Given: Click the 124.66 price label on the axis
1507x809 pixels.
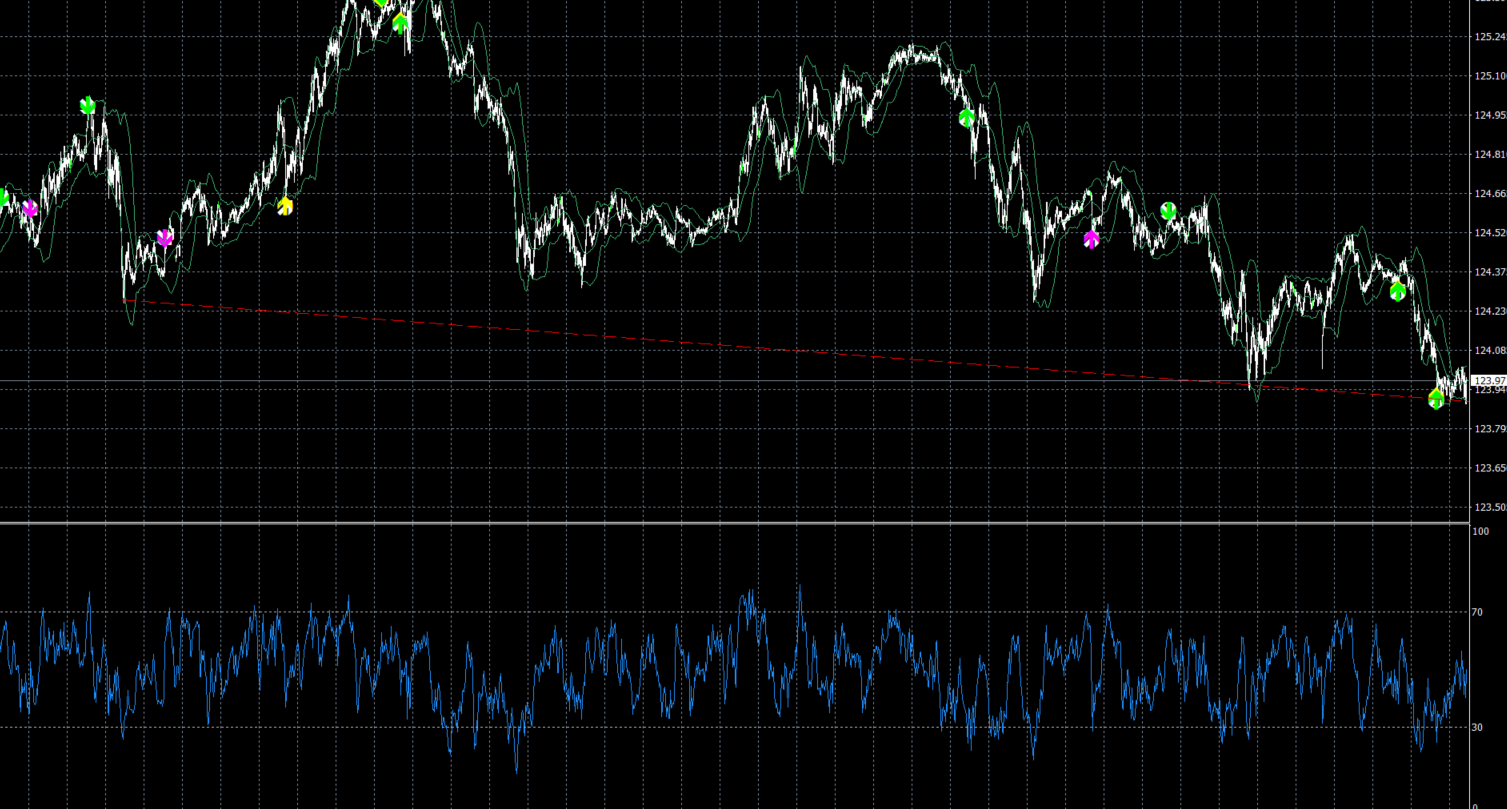Looking at the screenshot, I should click(1489, 193).
